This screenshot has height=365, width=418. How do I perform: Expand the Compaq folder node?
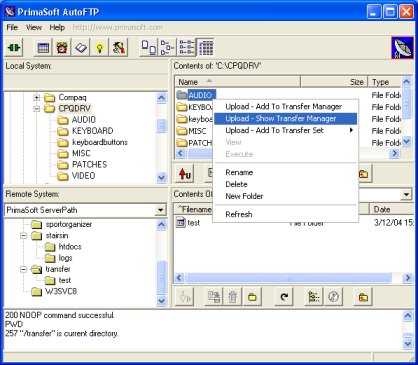(37, 98)
